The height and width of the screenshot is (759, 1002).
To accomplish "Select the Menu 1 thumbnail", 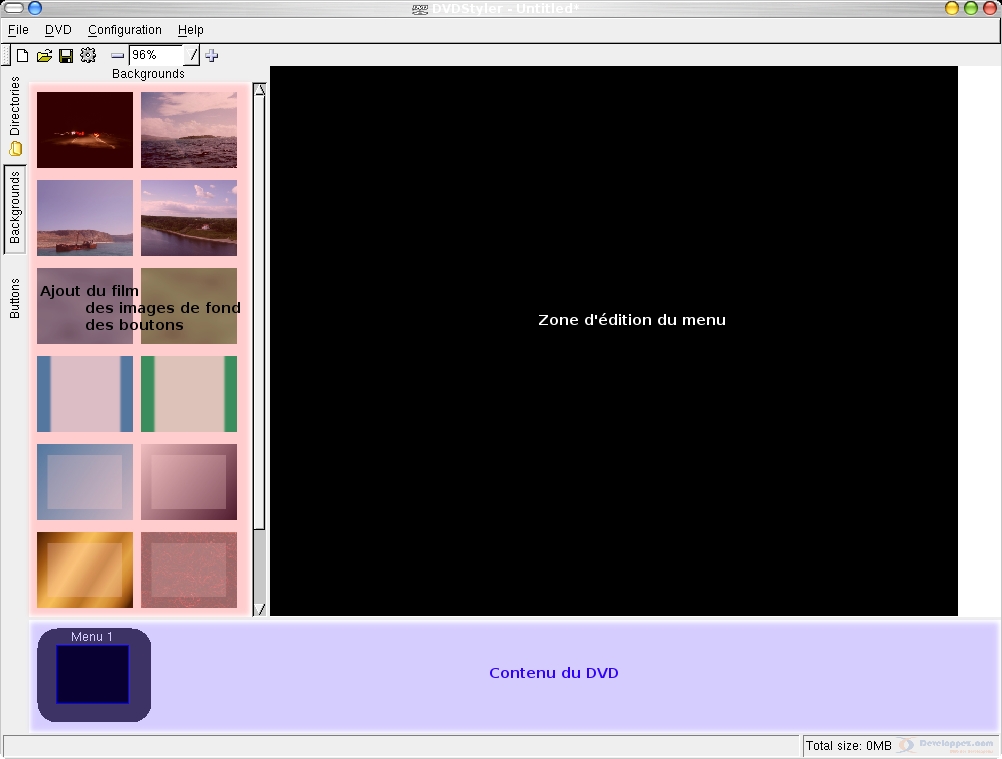I will tap(93, 674).
